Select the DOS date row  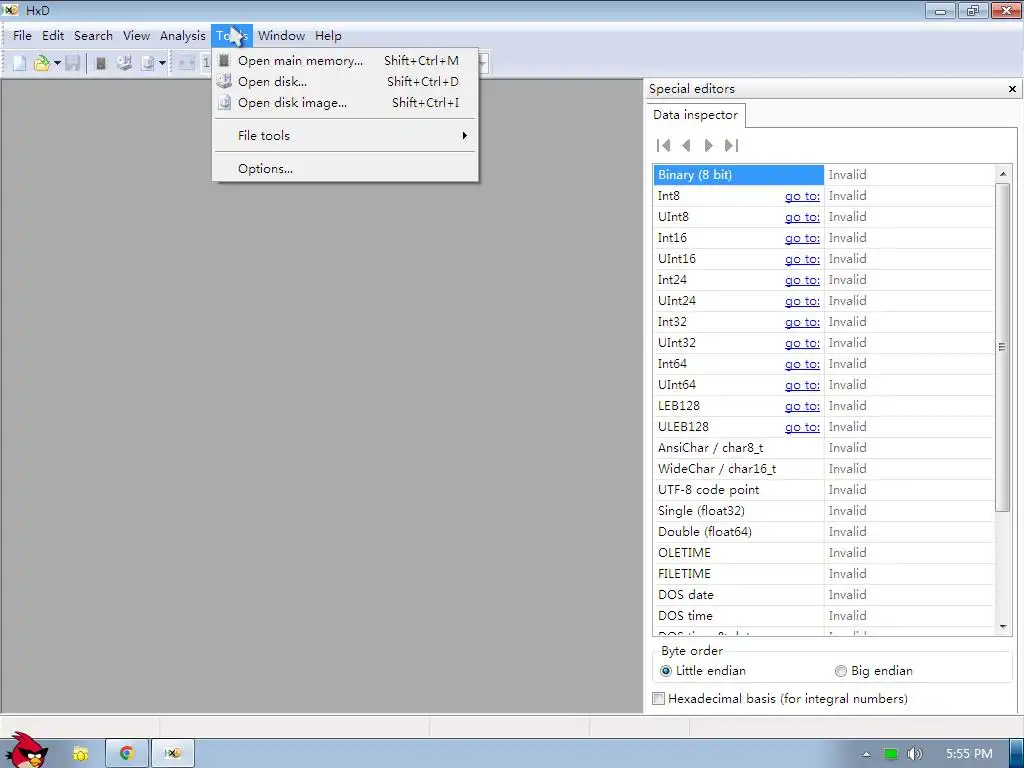click(823, 595)
